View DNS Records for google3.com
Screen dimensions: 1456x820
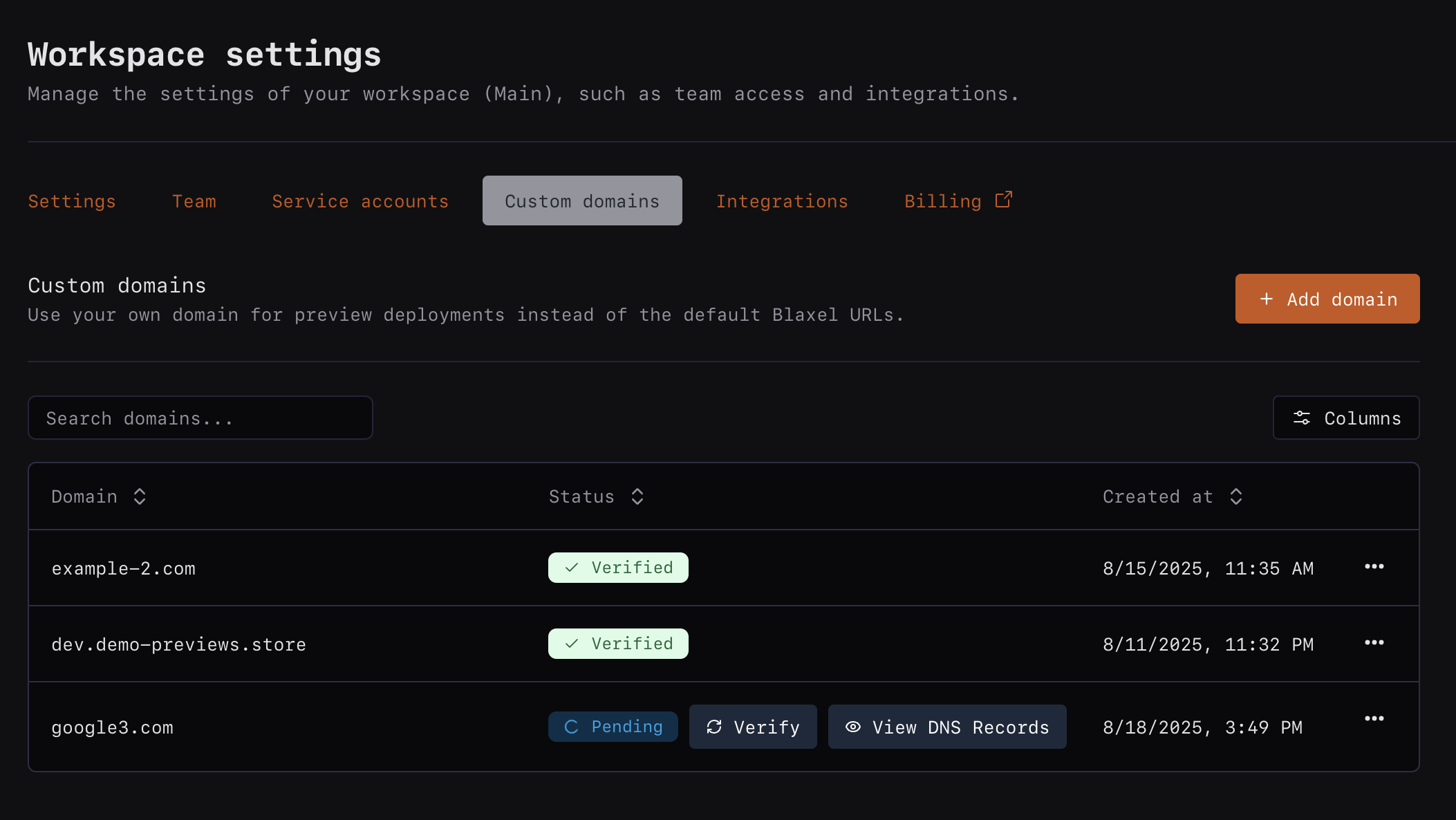pyautogui.click(x=946, y=727)
